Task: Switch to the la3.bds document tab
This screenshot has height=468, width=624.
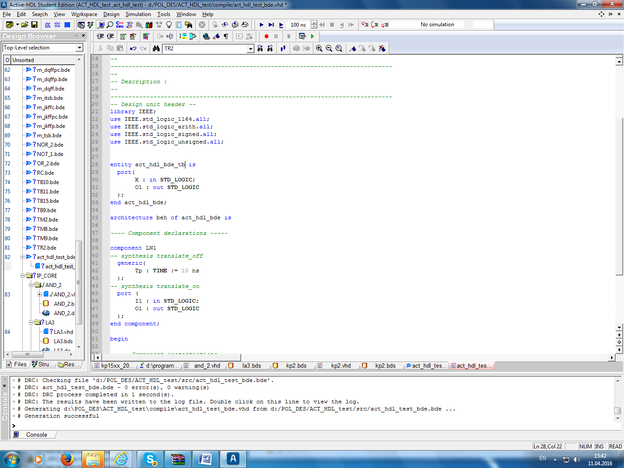Action: point(252,366)
